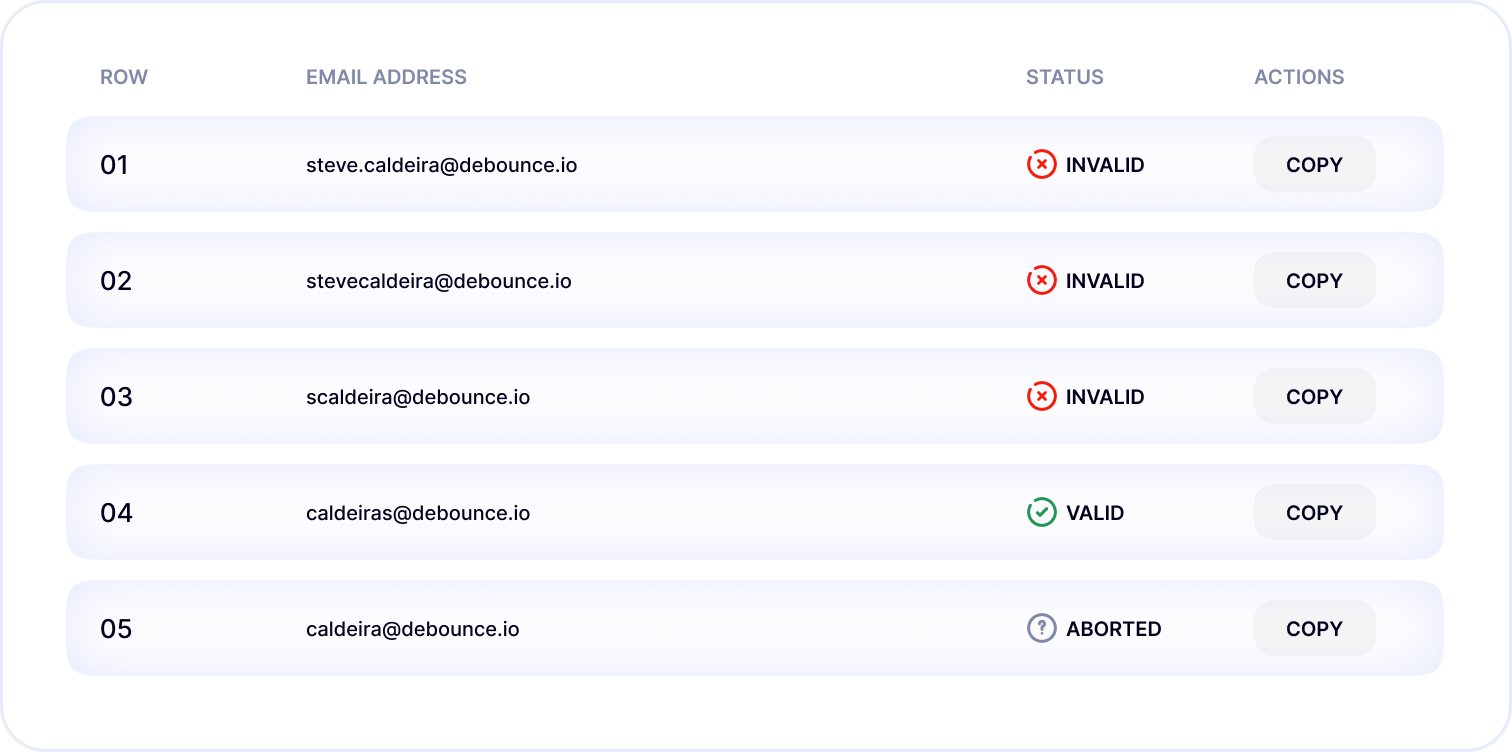
Task: Click the red invalid icon in row 01
Action: 1041,165
